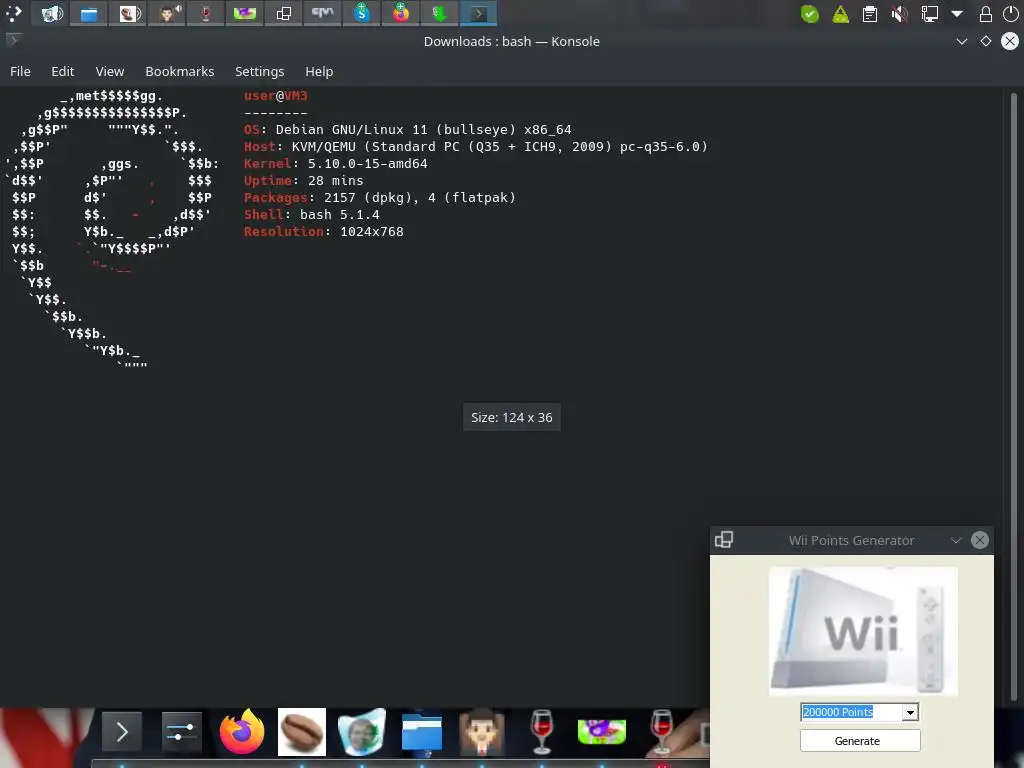Close the Wii Points Generator window

coord(980,540)
